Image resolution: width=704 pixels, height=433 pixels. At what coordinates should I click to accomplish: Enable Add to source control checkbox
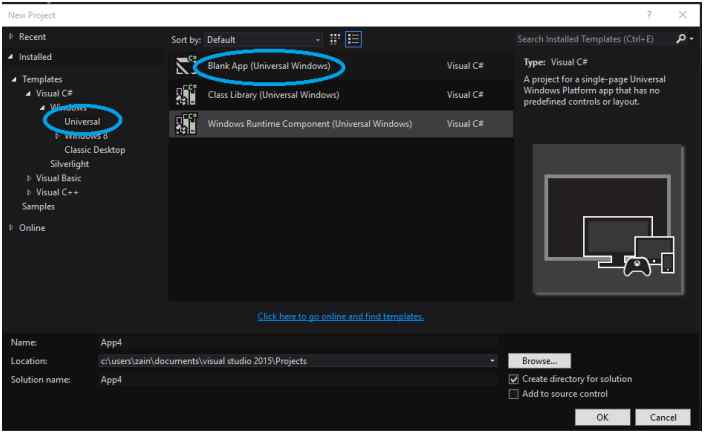pyautogui.click(x=514, y=394)
